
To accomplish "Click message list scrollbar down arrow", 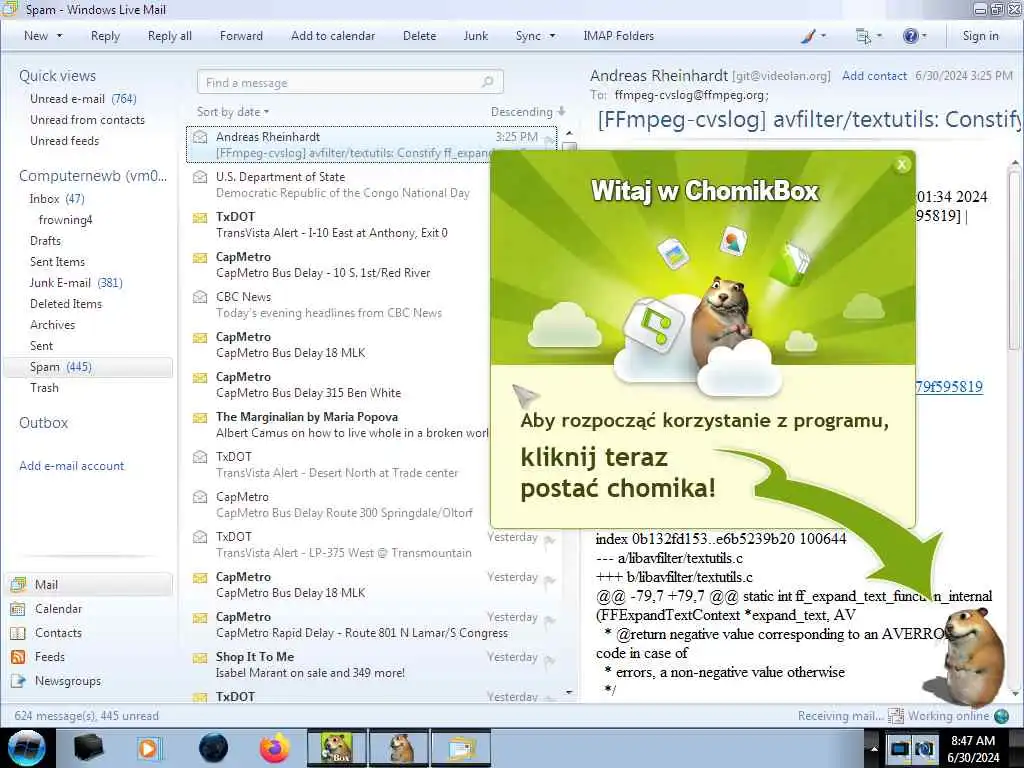I will point(569,692).
